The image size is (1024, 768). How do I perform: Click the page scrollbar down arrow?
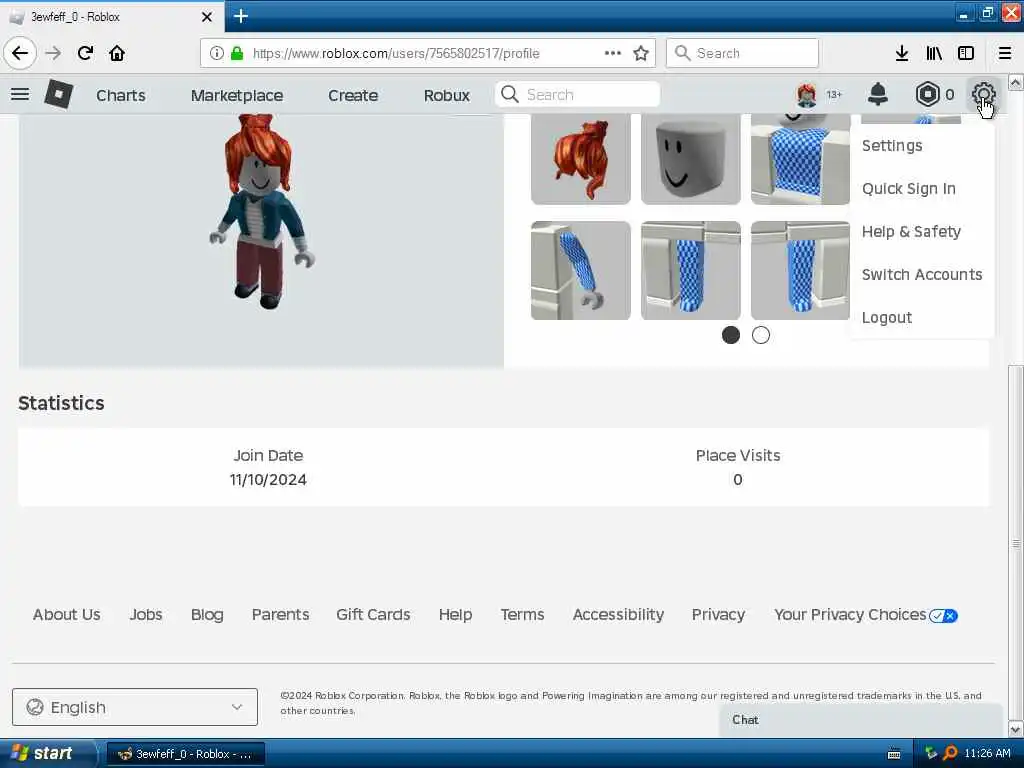coord(1016,729)
